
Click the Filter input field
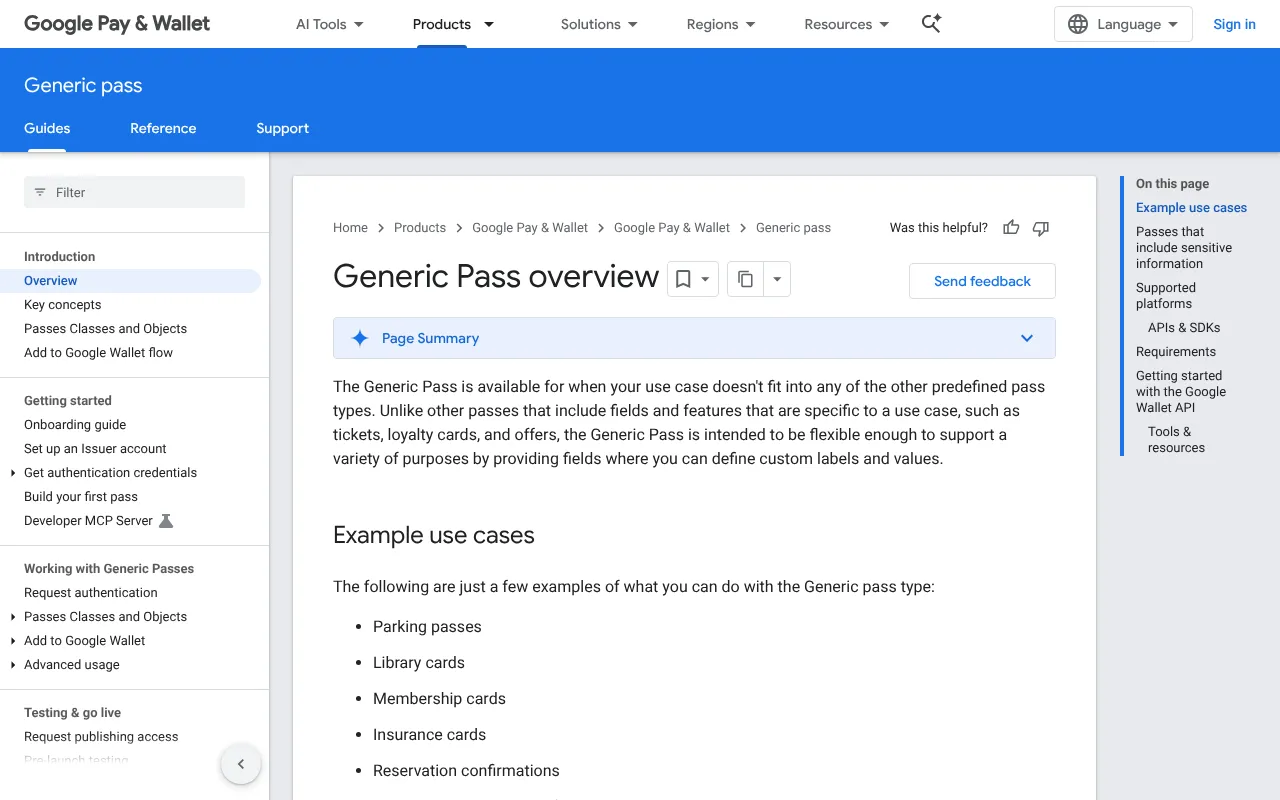click(134, 192)
